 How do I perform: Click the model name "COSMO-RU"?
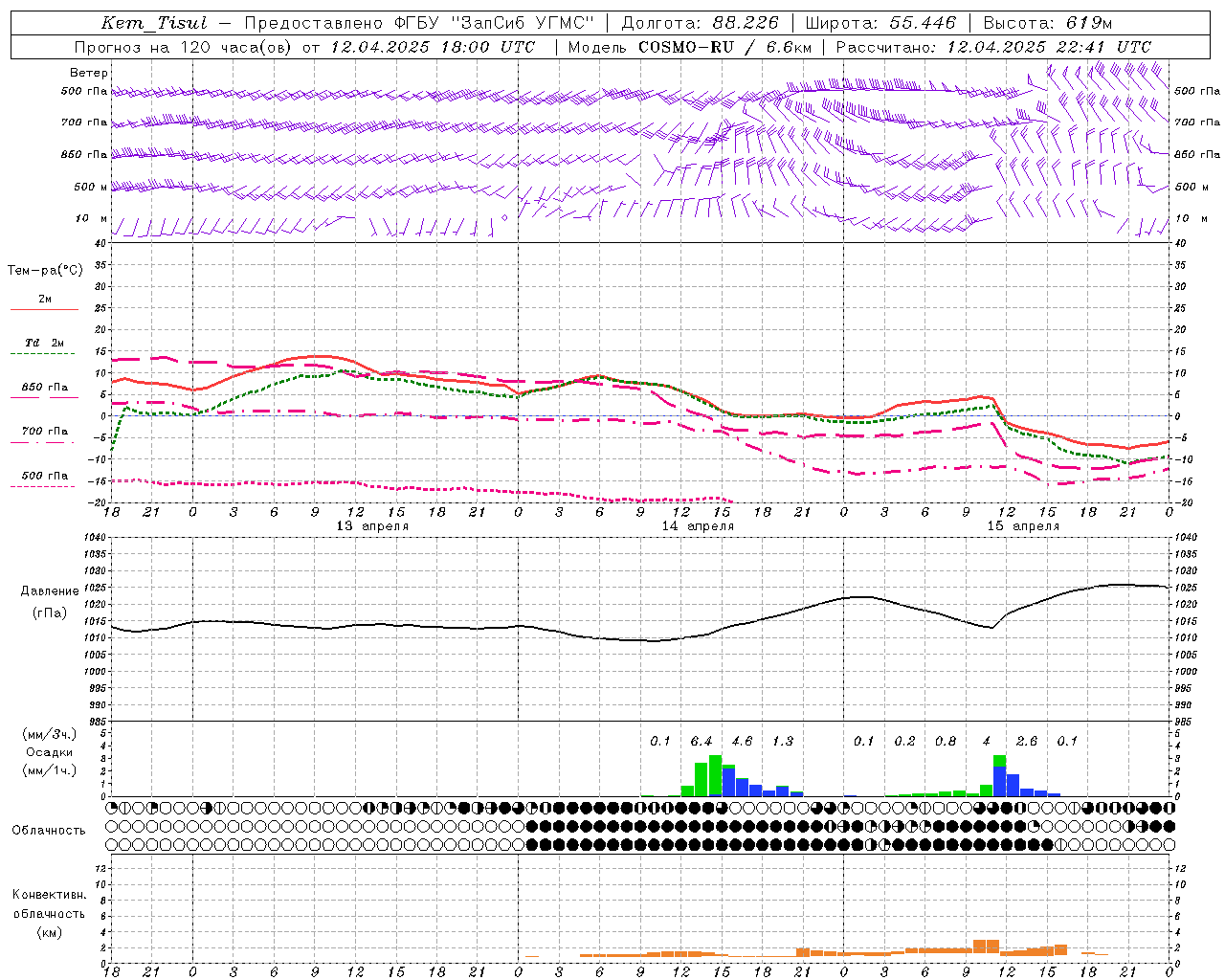tap(686, 47)
